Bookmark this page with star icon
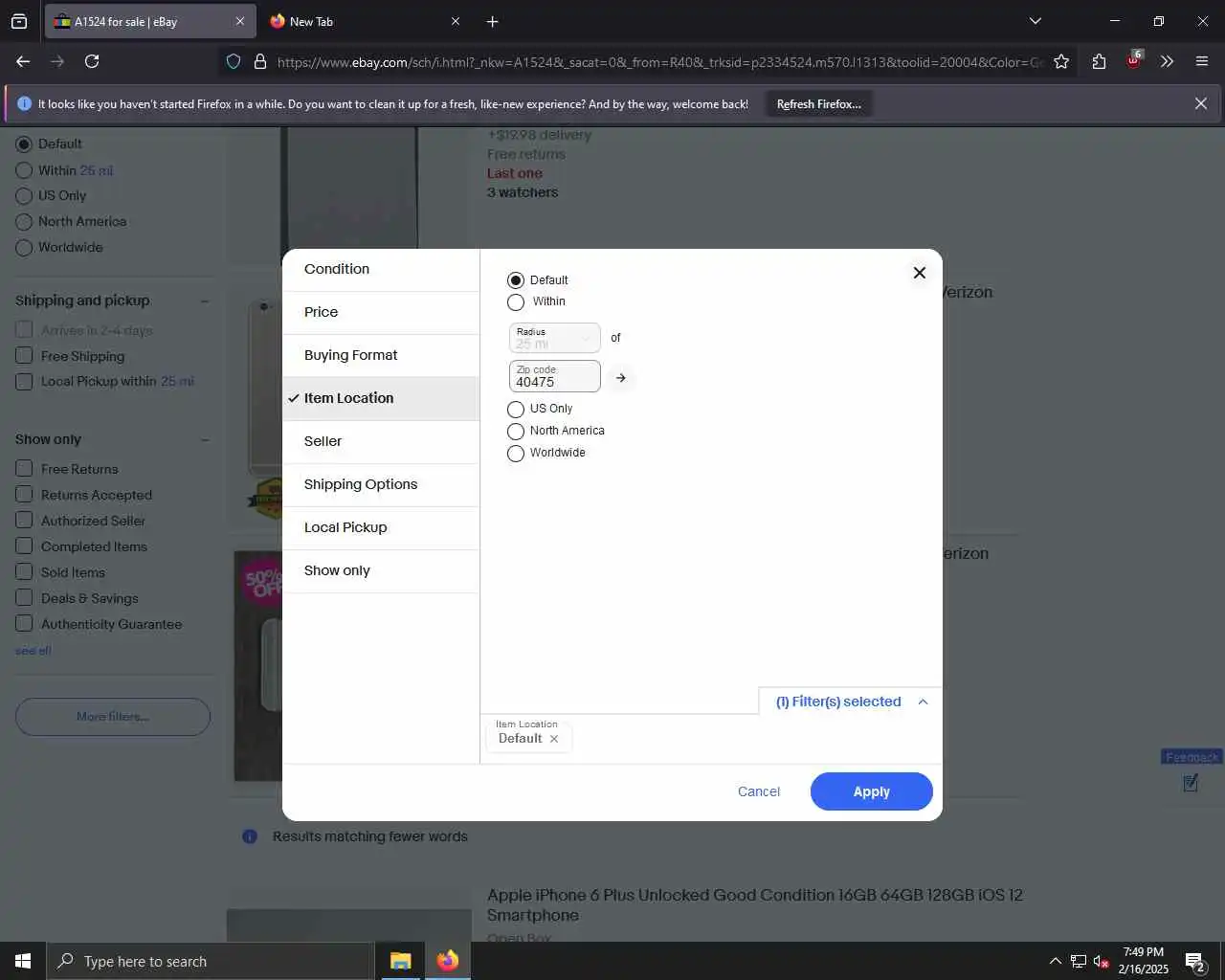1225x980 pixels. [x=1061, y=62]
